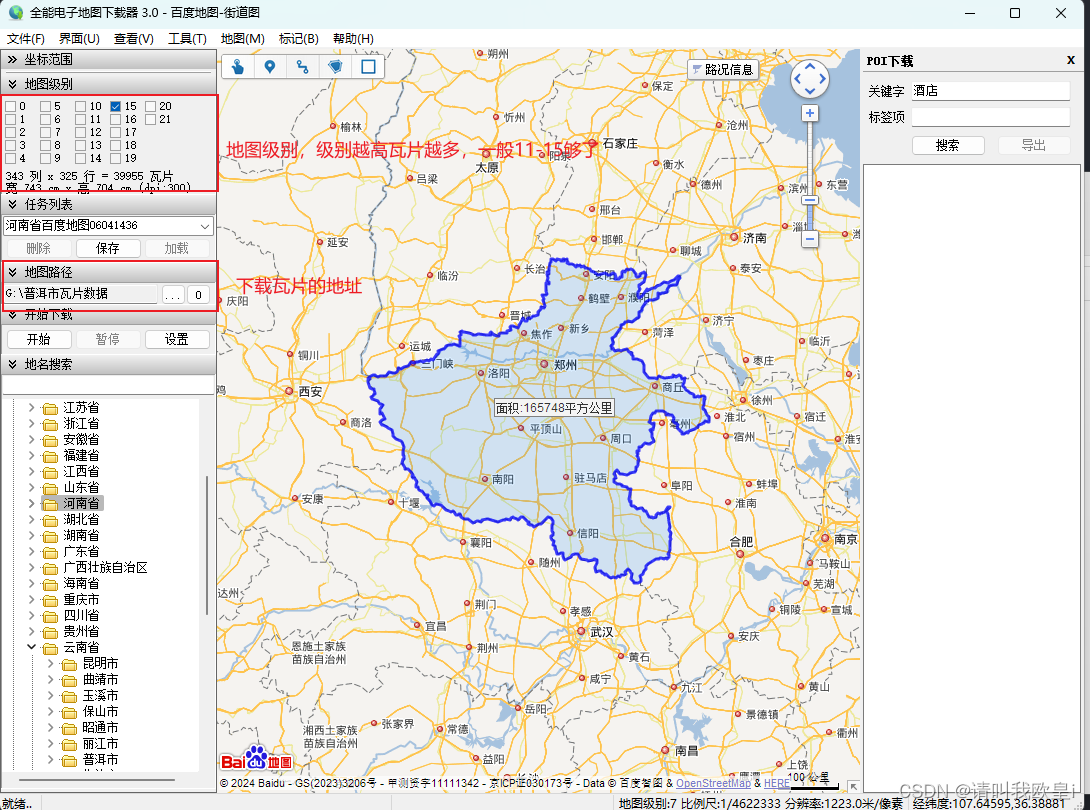This screenshot has width=1090, height=810.
Task: Open the task list dropdown 河南省百度地图06041436
Action: pyautogui.click(x=108, y=225)
